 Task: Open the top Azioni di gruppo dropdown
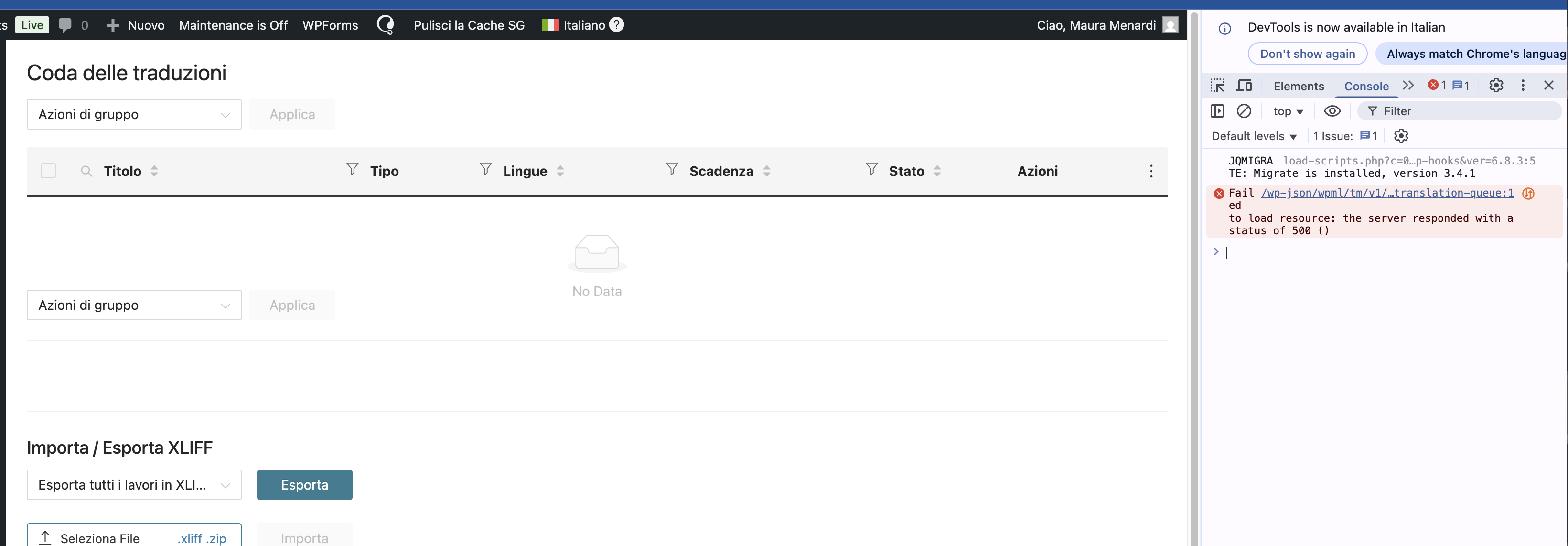coord(134,115)
